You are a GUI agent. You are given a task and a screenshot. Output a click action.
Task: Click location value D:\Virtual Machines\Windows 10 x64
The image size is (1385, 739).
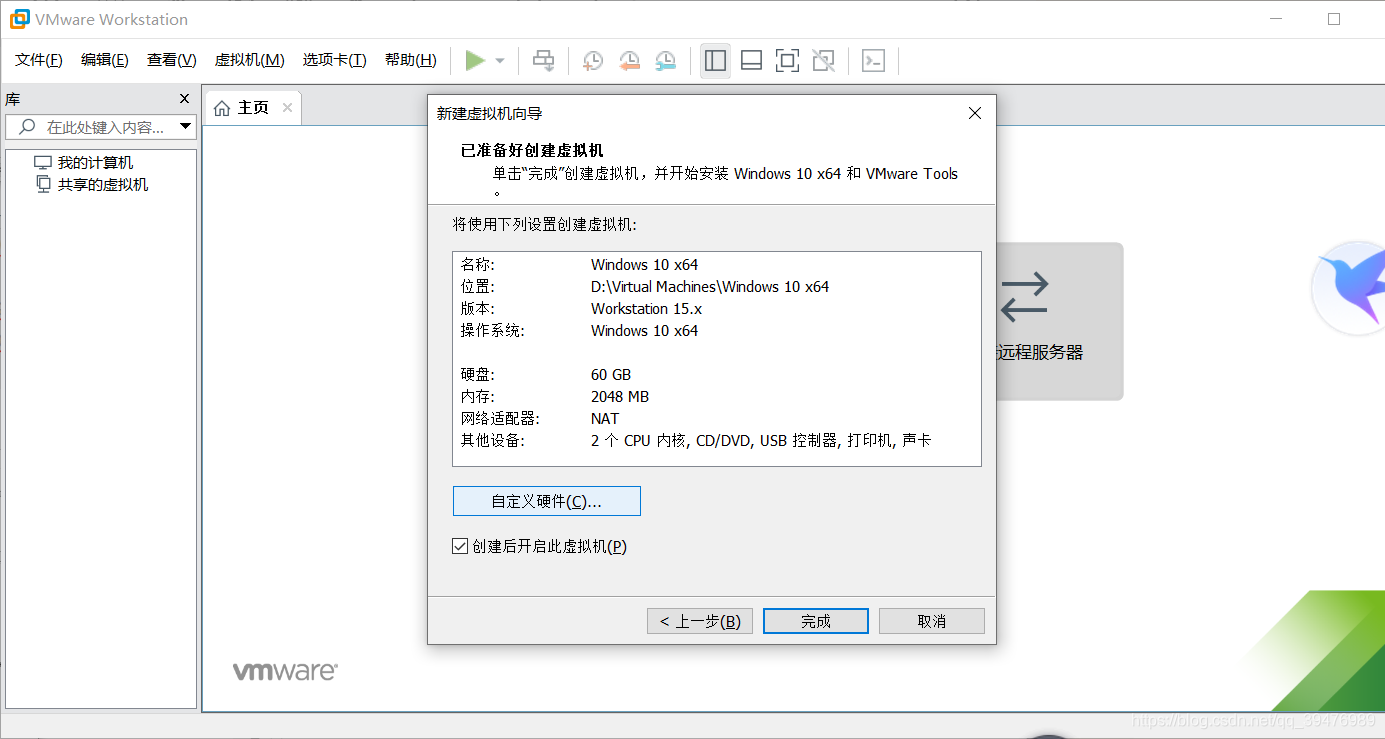(710, 287)
